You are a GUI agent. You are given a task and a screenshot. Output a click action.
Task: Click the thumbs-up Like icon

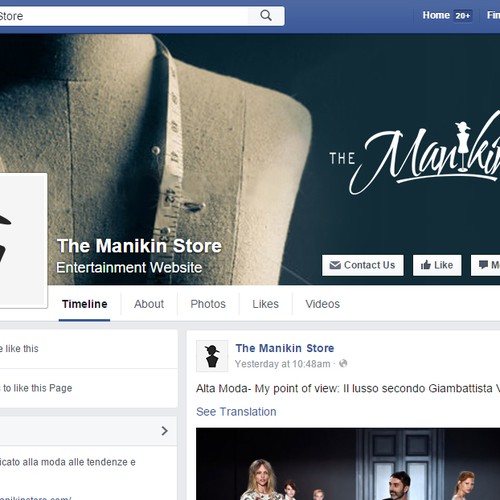(x=426, y=265)
